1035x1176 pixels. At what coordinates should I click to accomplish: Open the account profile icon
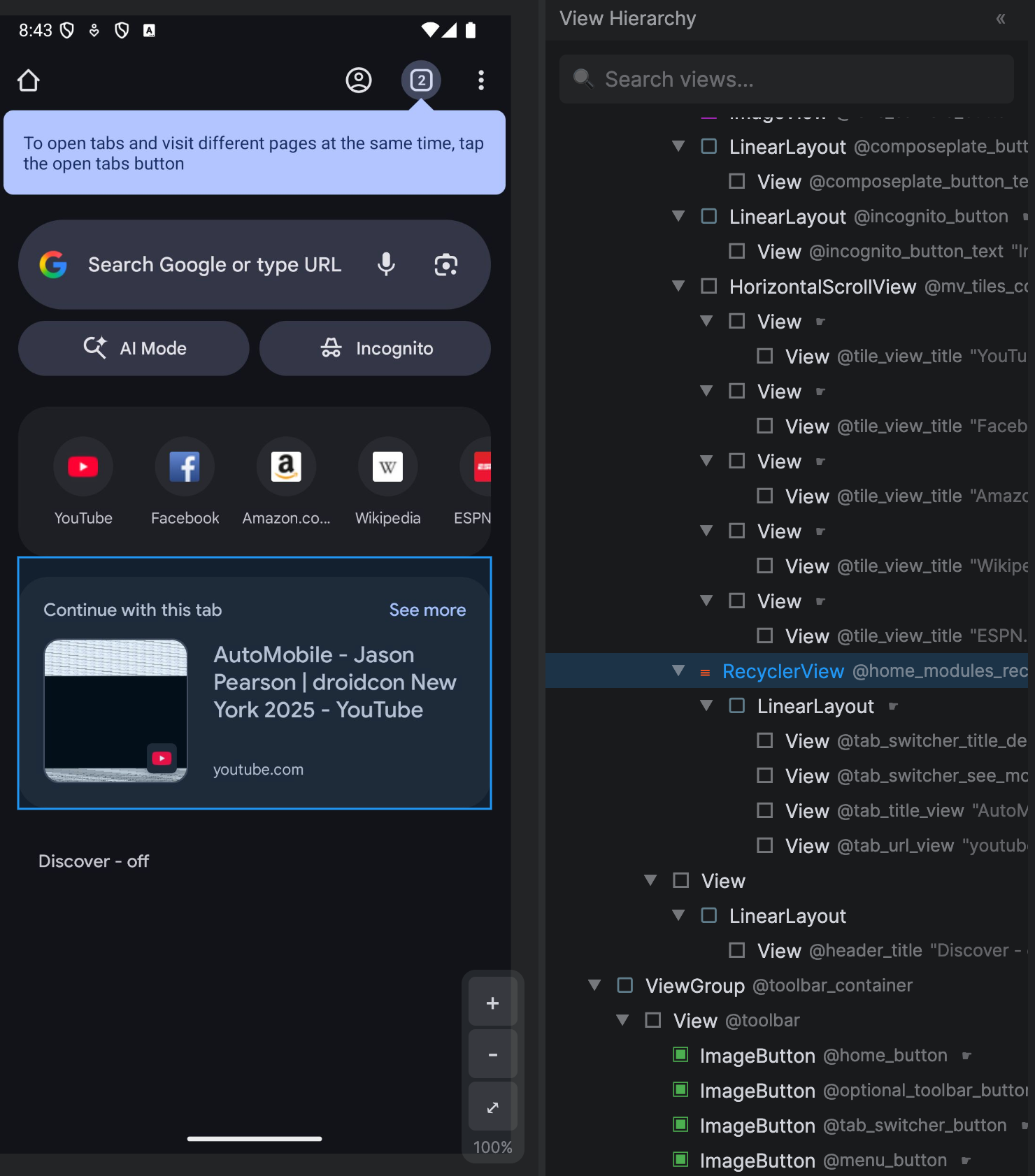[359, 80]
